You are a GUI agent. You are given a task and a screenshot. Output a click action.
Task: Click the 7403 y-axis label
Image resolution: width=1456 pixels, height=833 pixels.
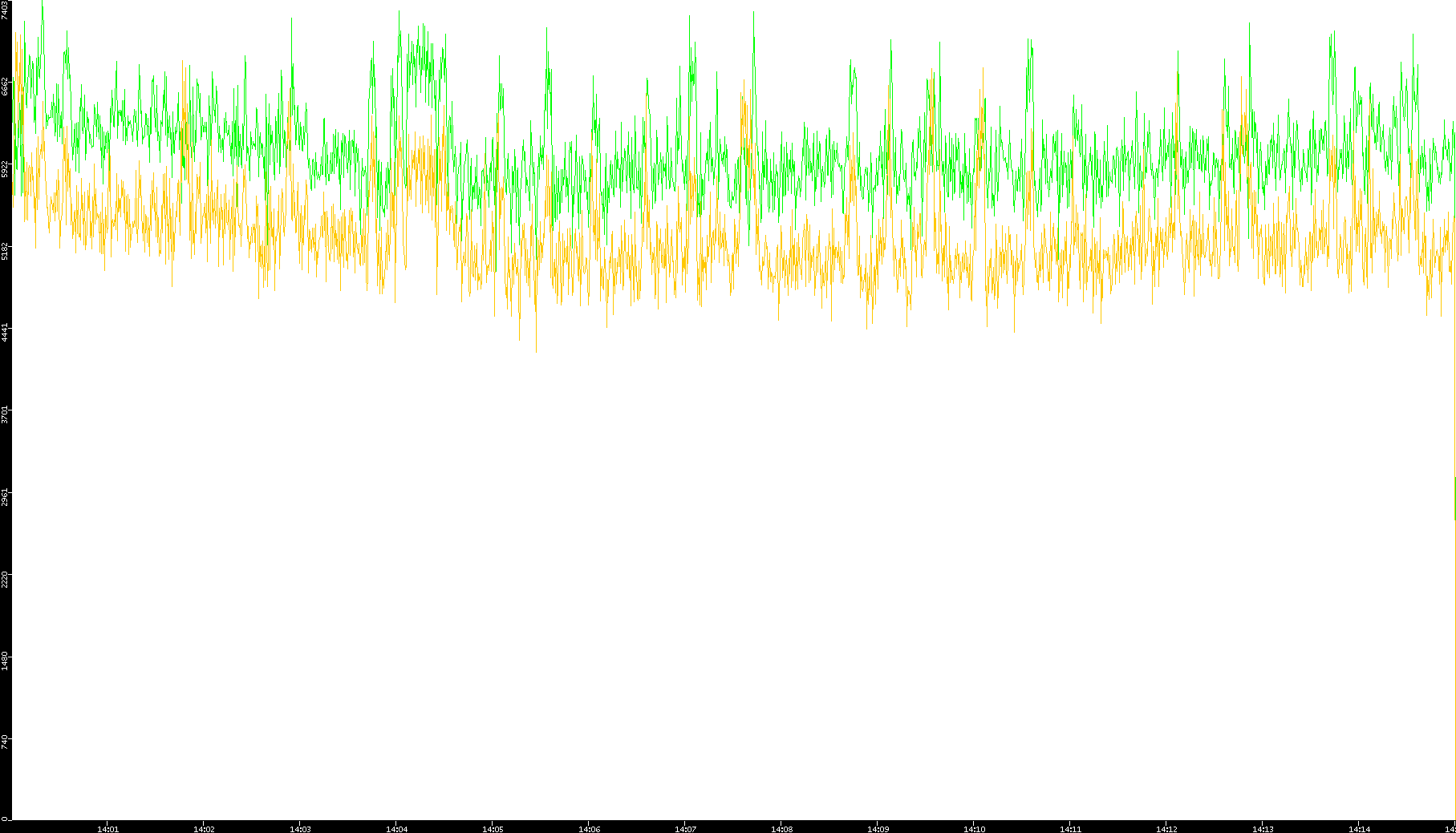pyautogui.click(x=5, y=10)
